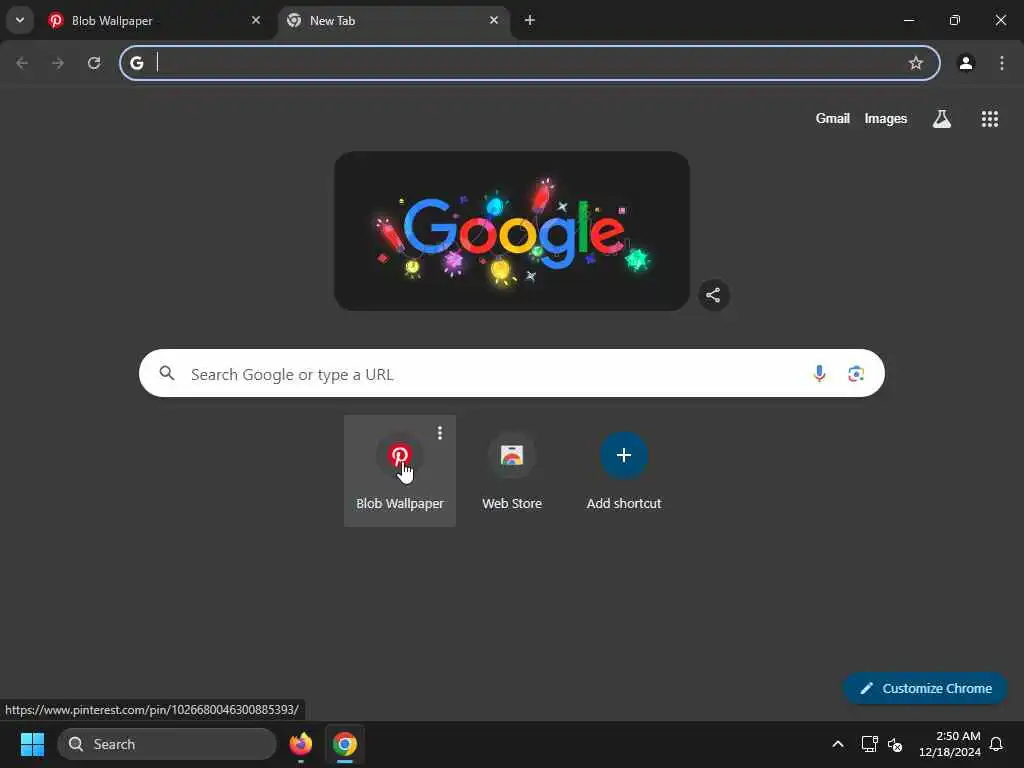Switch to the Blob Wallpaper tab

155,21
